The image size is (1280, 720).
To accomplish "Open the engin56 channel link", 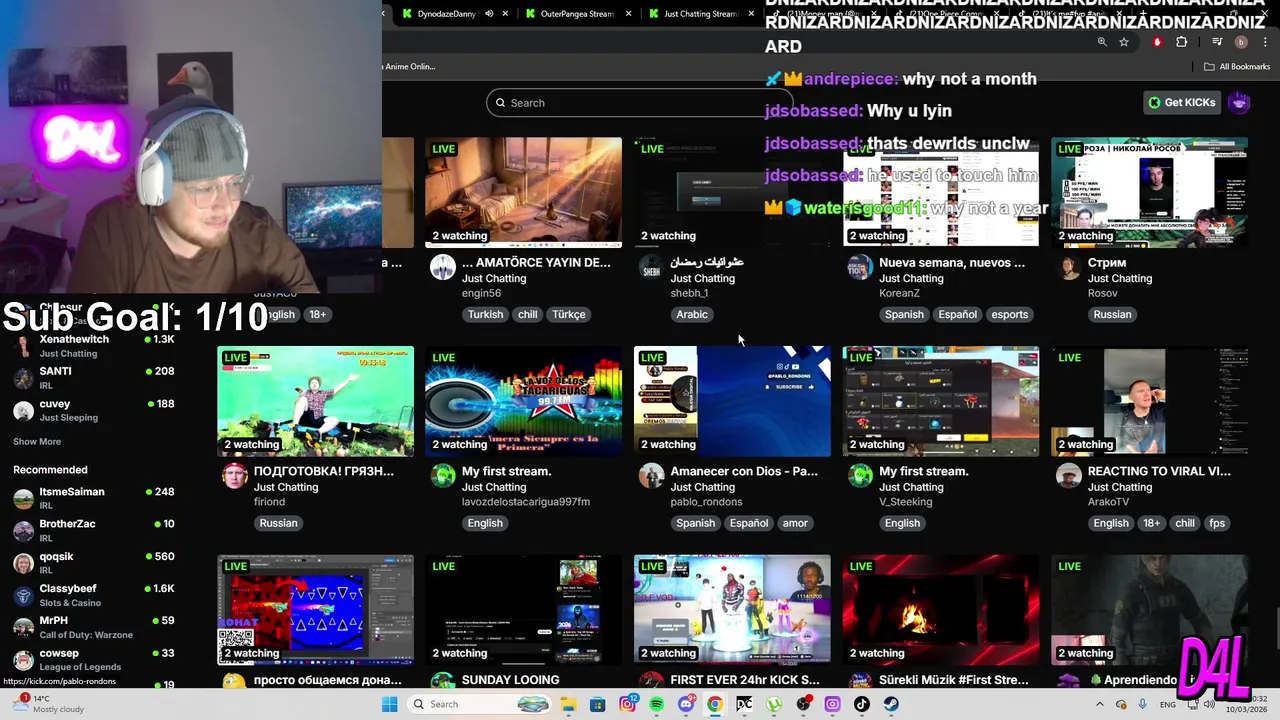I will 481,293.
